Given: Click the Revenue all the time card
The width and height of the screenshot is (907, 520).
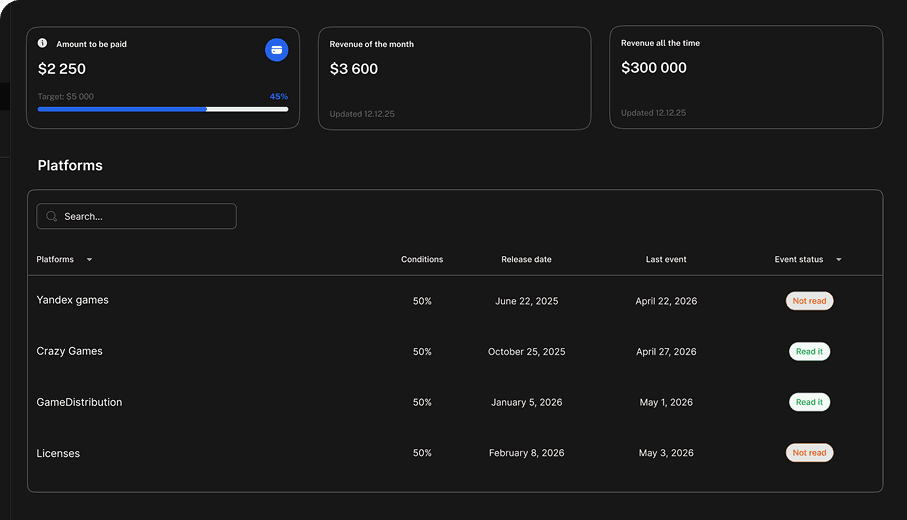Looking at the screenshot, I should tap(745, 78).
